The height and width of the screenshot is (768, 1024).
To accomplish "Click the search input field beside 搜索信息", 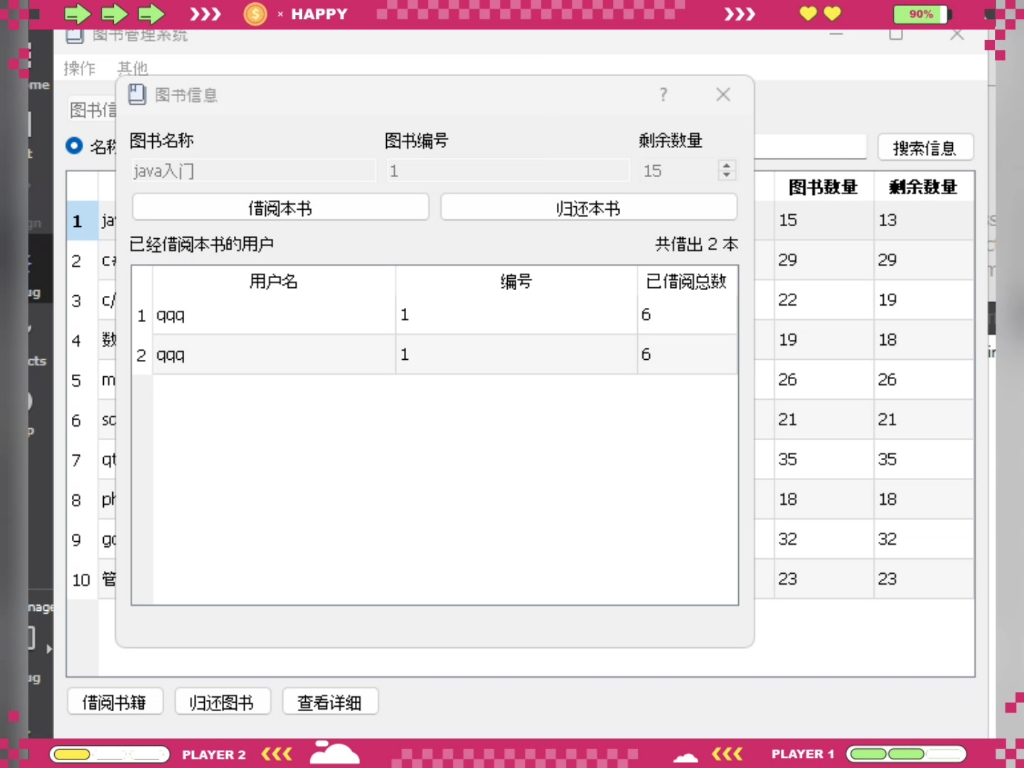I will tap(810, 147).
